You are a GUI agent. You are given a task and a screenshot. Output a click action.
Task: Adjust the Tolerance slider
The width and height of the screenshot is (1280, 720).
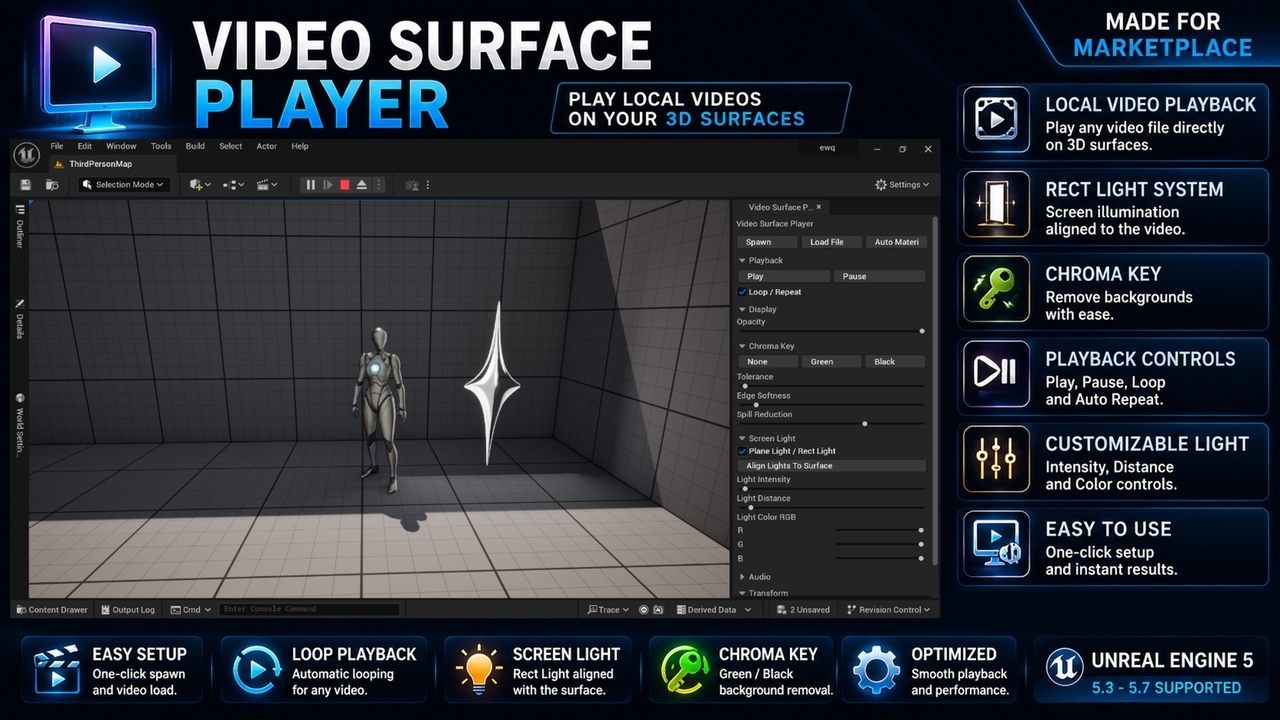(831, 386)
